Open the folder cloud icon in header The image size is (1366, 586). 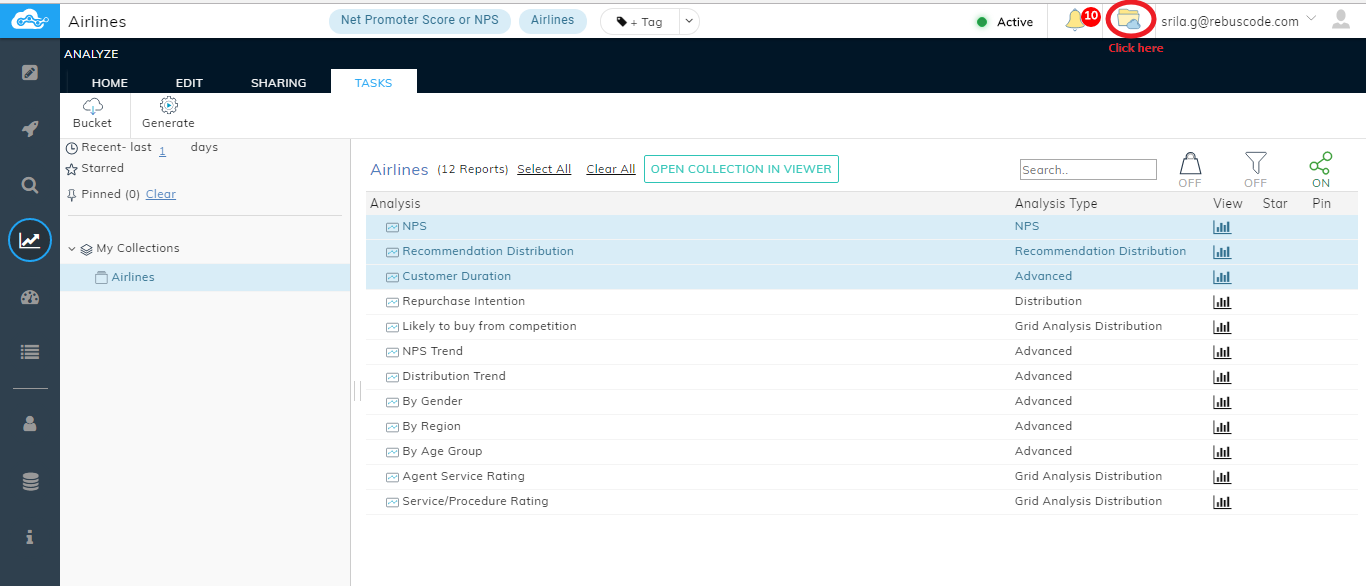click(x=1129, y=19)
